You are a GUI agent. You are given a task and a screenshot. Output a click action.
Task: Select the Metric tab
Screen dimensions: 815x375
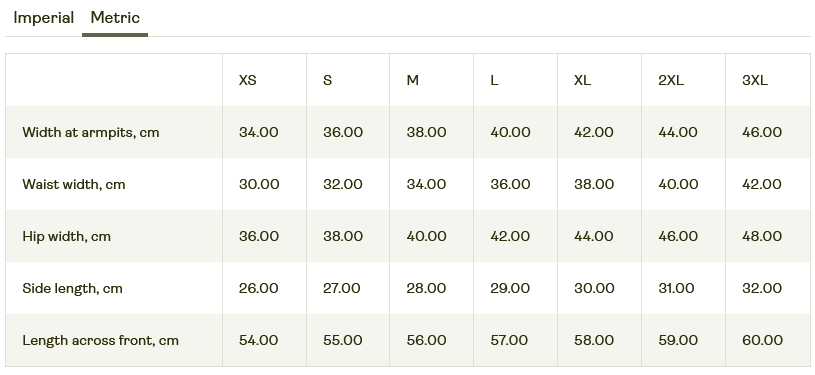tap(115, 18)
